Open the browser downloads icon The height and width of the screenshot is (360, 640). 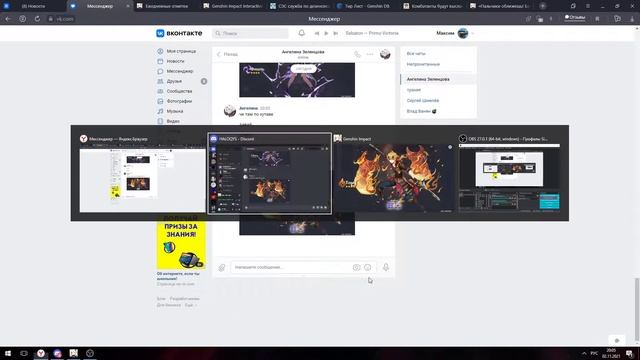(631, 19)
